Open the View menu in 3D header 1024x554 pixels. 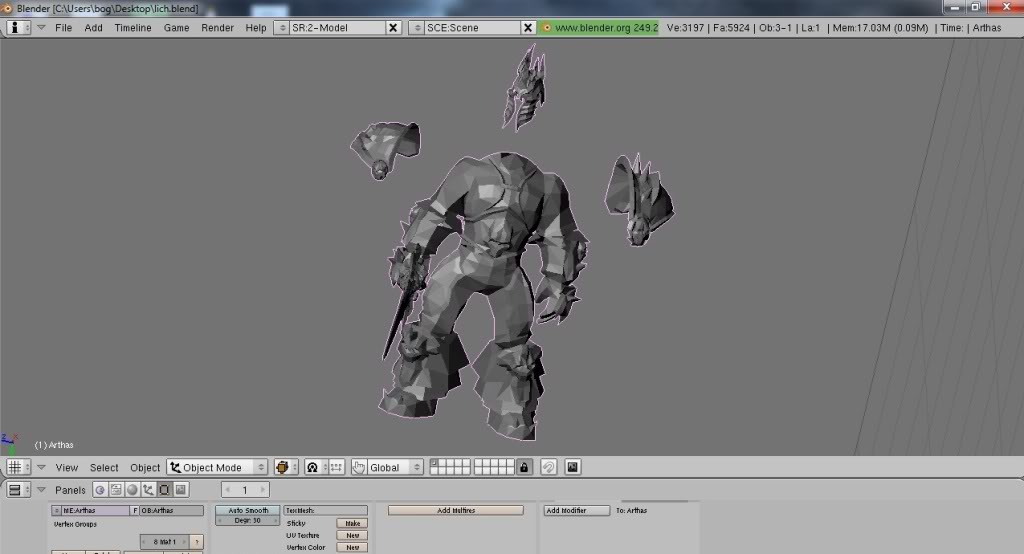pyautogui.click(x=67, y=468)
